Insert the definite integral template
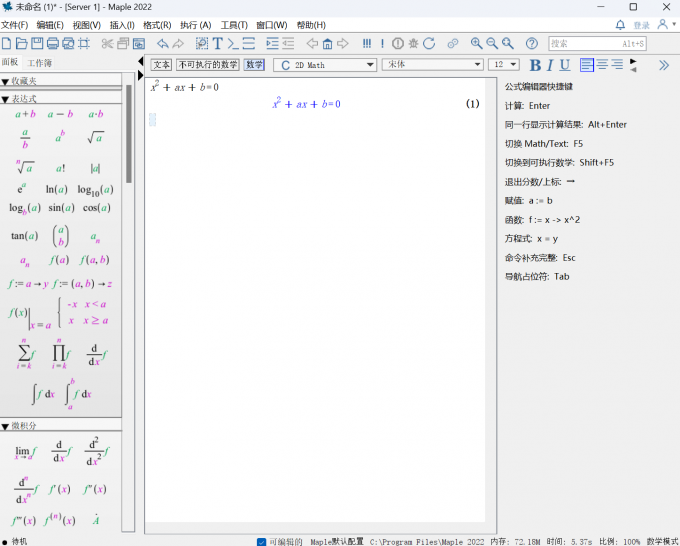Viewport: 680px width, 546px height. click(x=77, y=394)
